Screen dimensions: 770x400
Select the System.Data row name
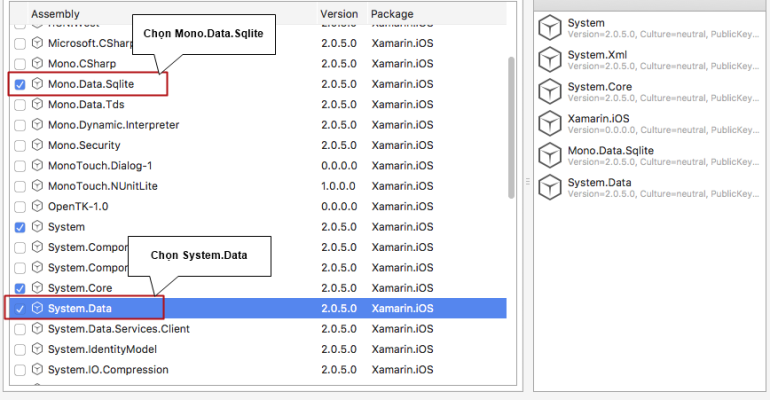[x=80, y=308]
